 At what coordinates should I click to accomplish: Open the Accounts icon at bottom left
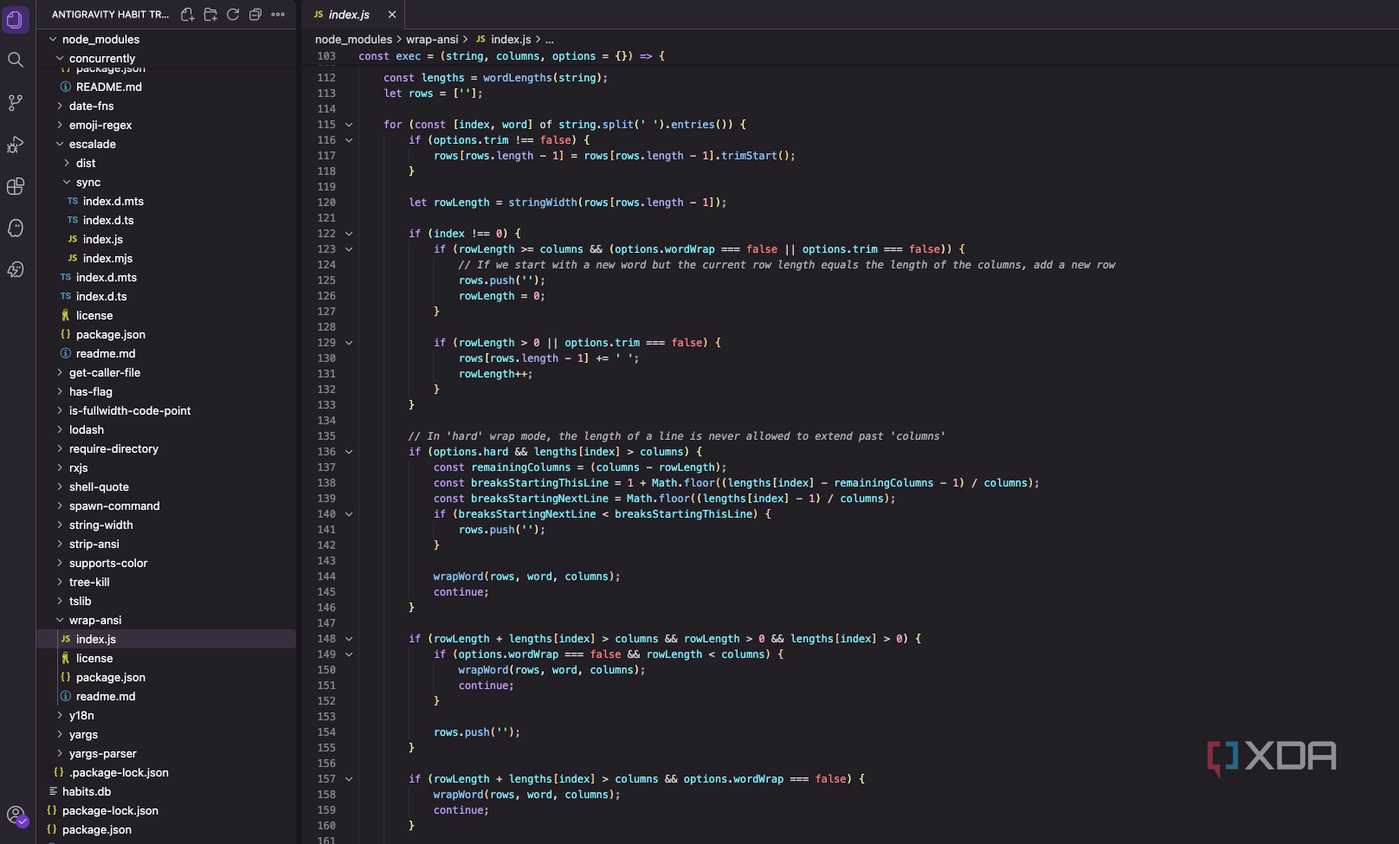click(16, 815)
